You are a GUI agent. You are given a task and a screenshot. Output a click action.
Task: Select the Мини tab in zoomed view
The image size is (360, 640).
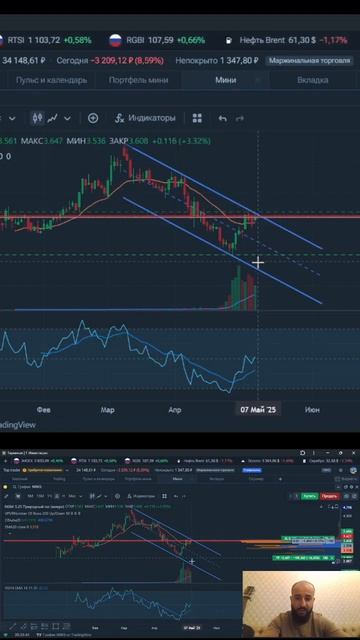[226, 80]
